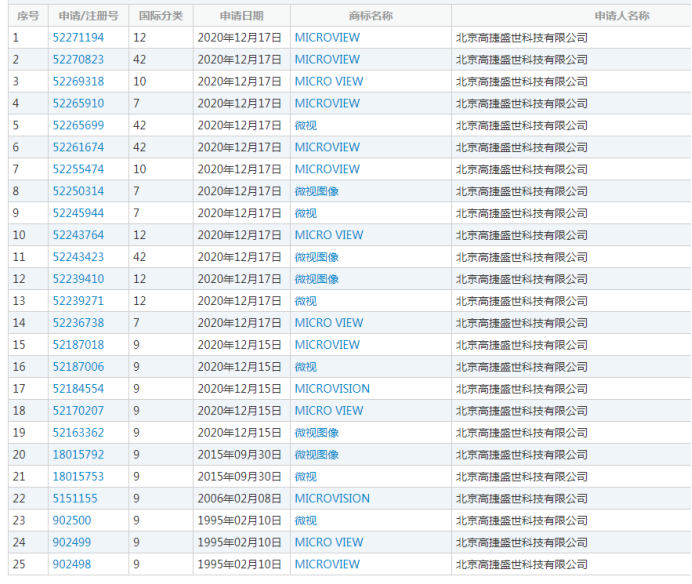Click MICROVISION trademark name in row 17
The width and height of the screenshot is (692, 584).
click(x=332, y=389)
